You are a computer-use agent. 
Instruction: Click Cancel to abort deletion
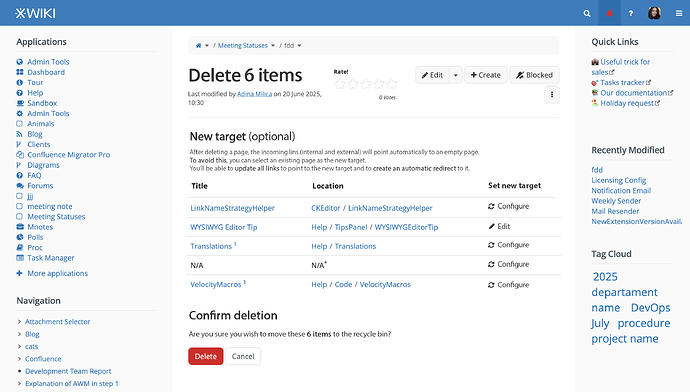tap(243, 356)
